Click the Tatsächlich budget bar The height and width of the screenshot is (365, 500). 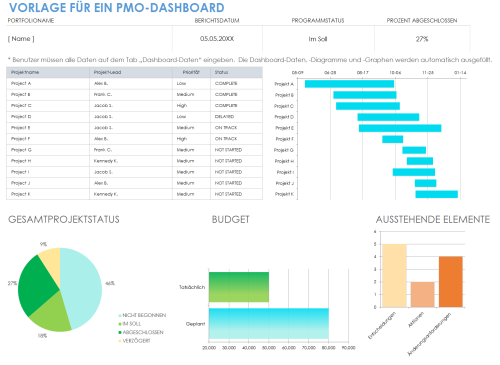tap(239, 287)
